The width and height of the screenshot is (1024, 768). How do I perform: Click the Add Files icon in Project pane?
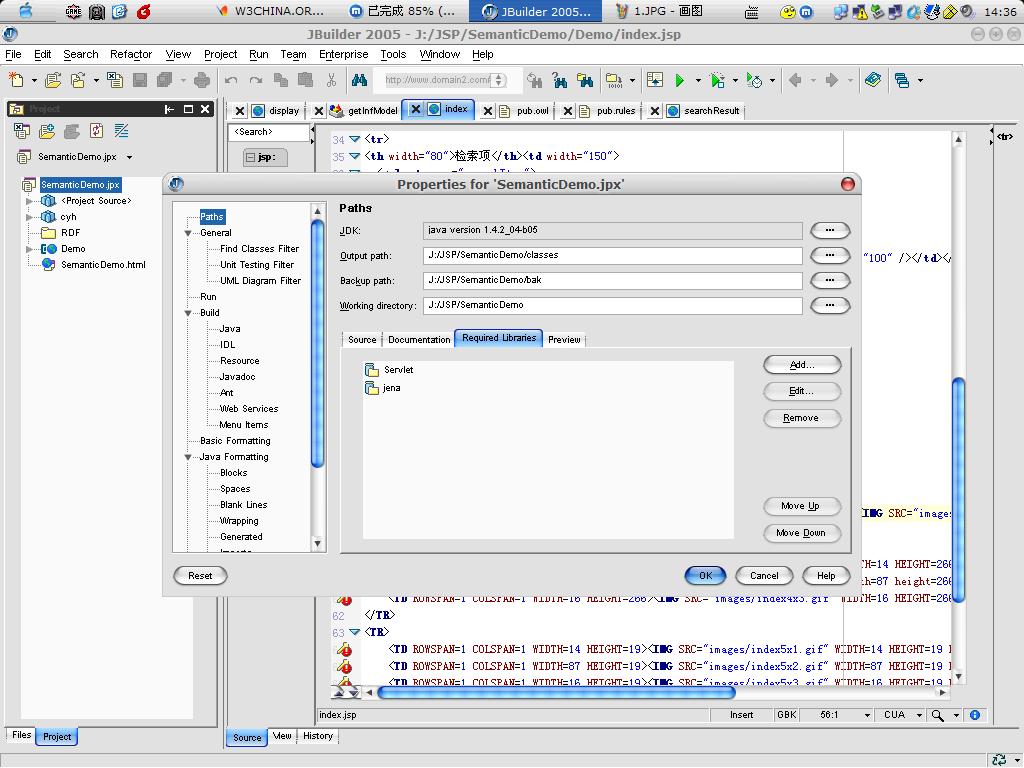coord(46,131)
